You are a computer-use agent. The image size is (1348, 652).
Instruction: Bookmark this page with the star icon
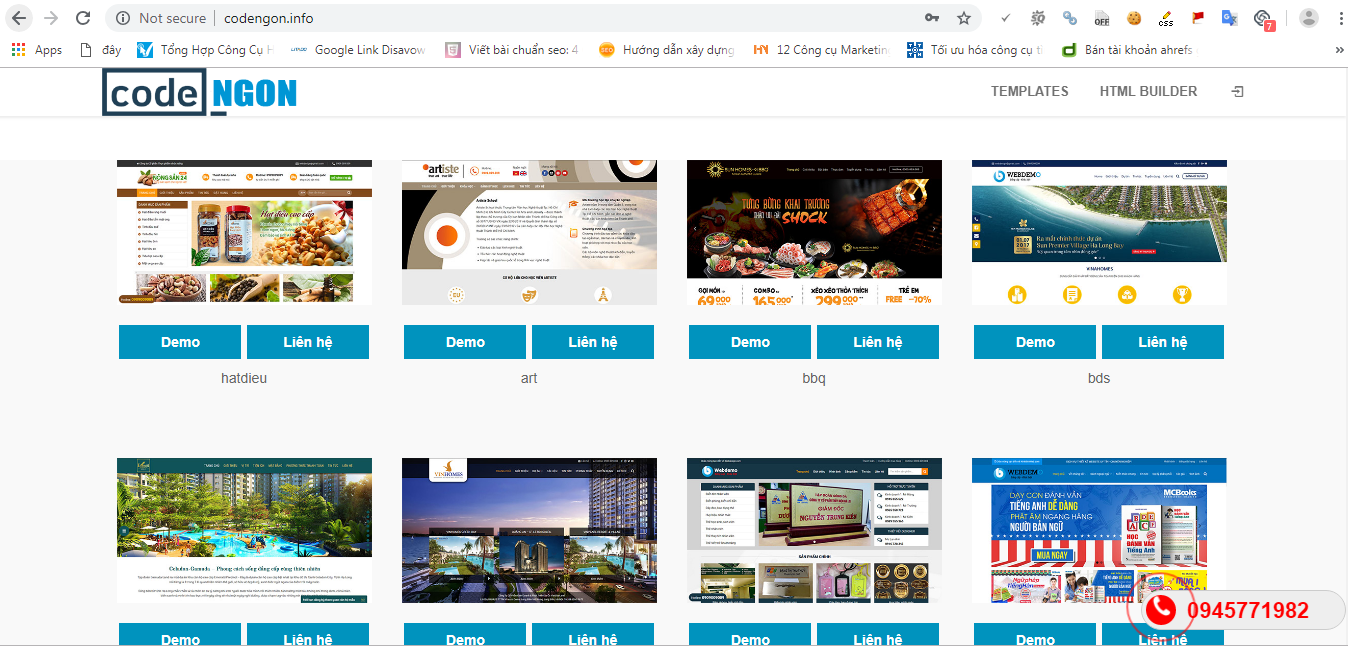click(963, 18)
